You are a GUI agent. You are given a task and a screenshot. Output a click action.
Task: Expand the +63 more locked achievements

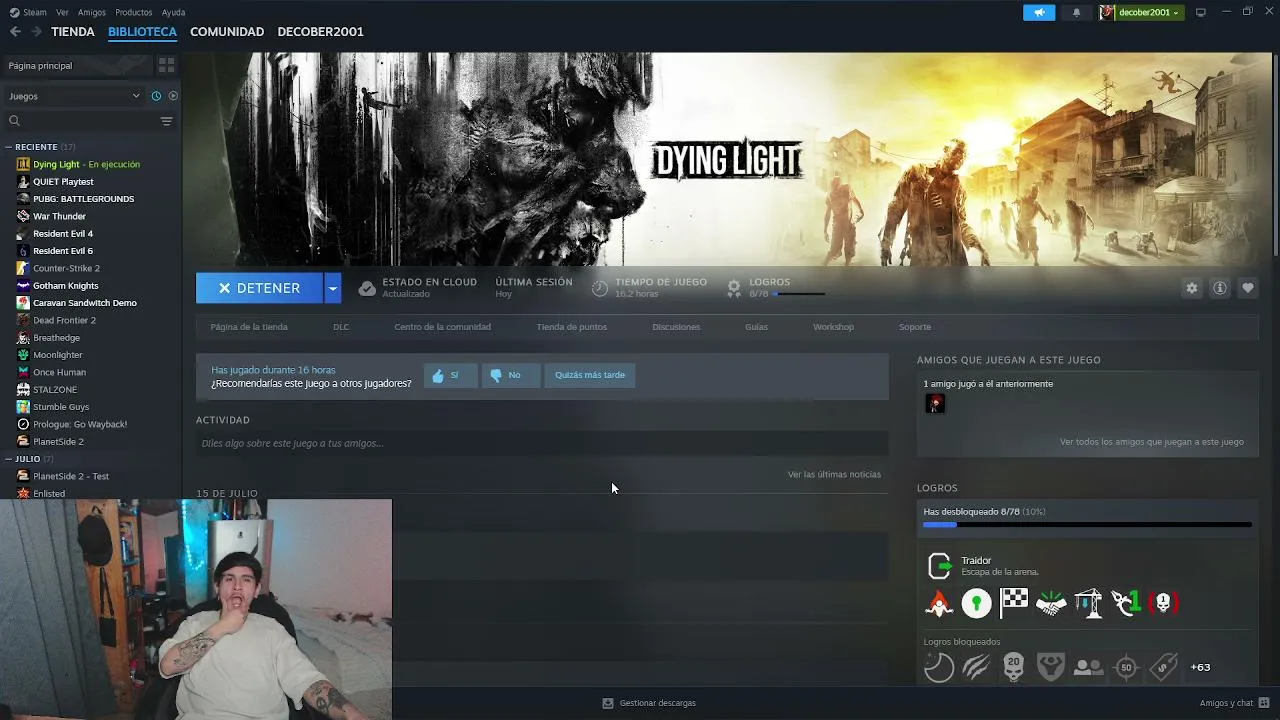[x=1200, y=667]
